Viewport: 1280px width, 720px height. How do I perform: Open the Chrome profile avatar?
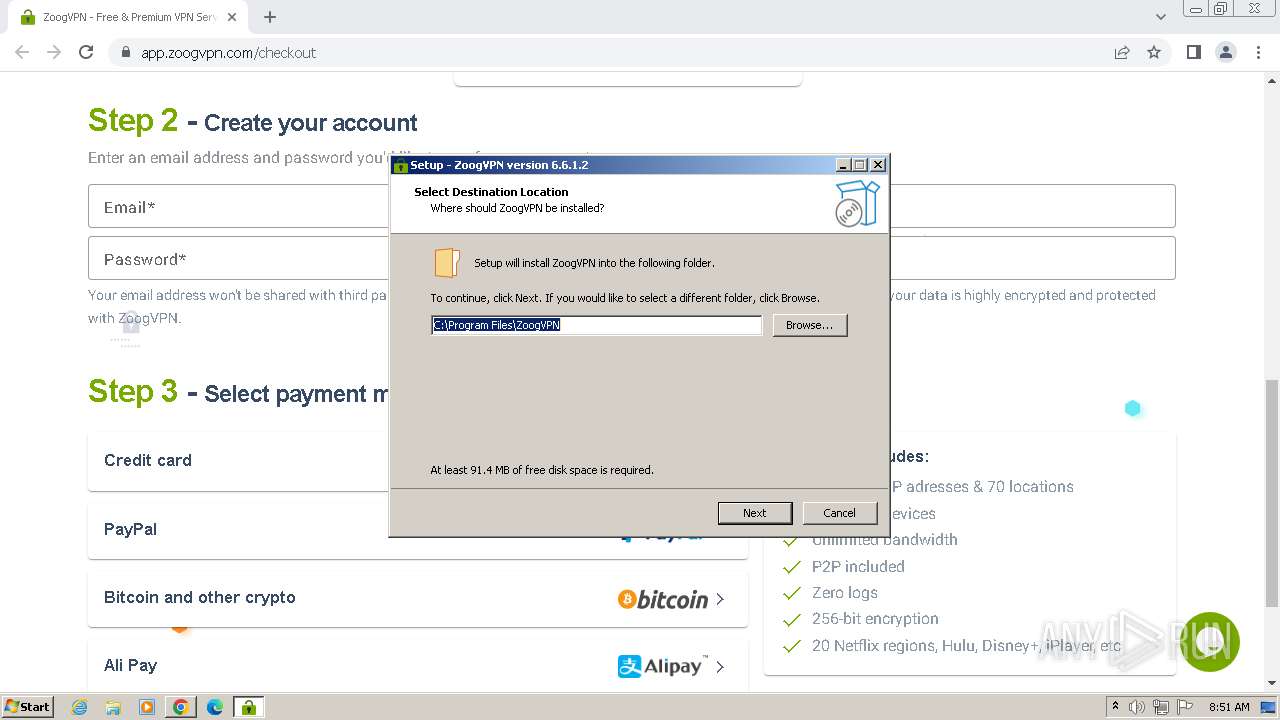click(1226, 52)
